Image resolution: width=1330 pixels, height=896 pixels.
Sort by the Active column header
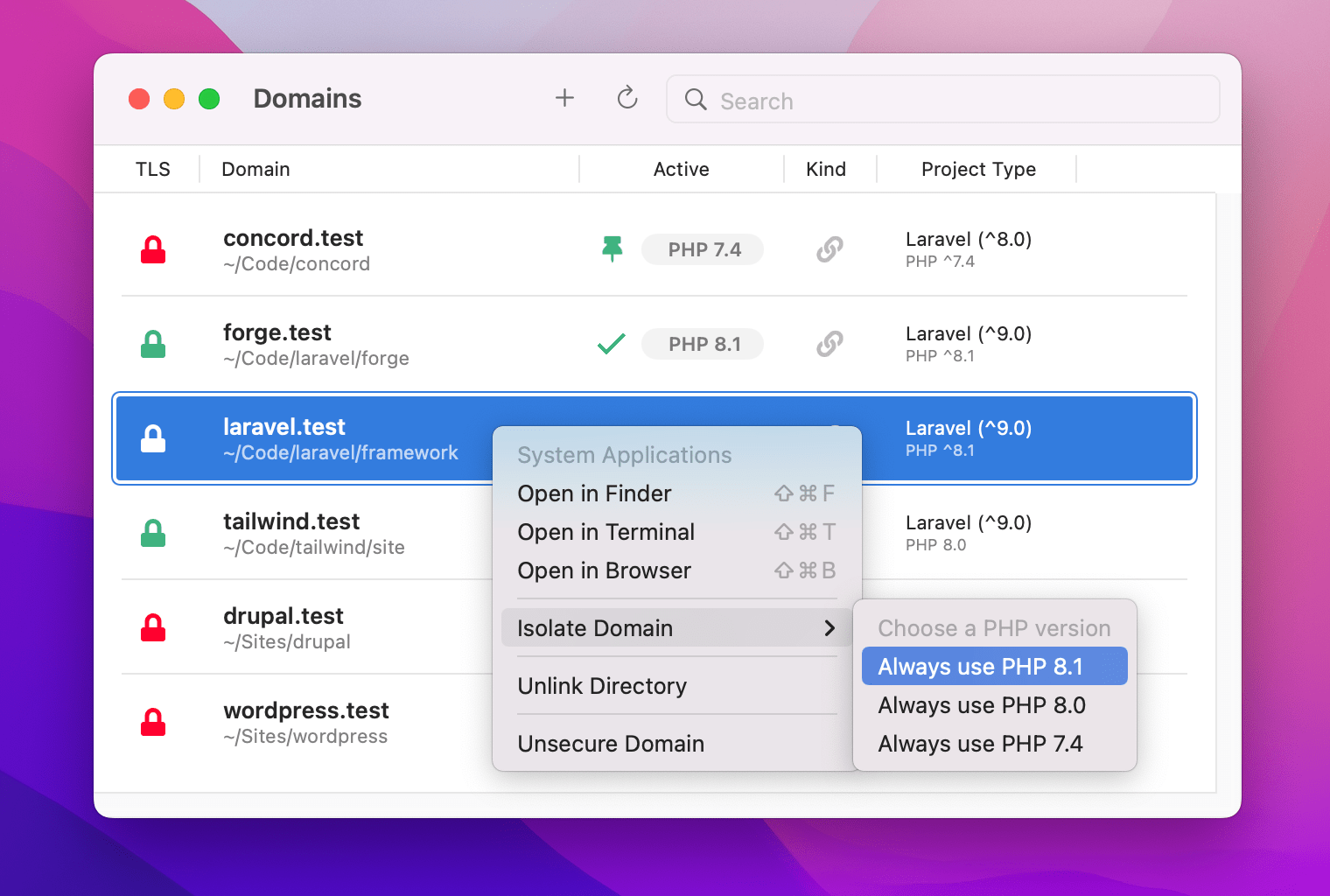click(682, 169)
